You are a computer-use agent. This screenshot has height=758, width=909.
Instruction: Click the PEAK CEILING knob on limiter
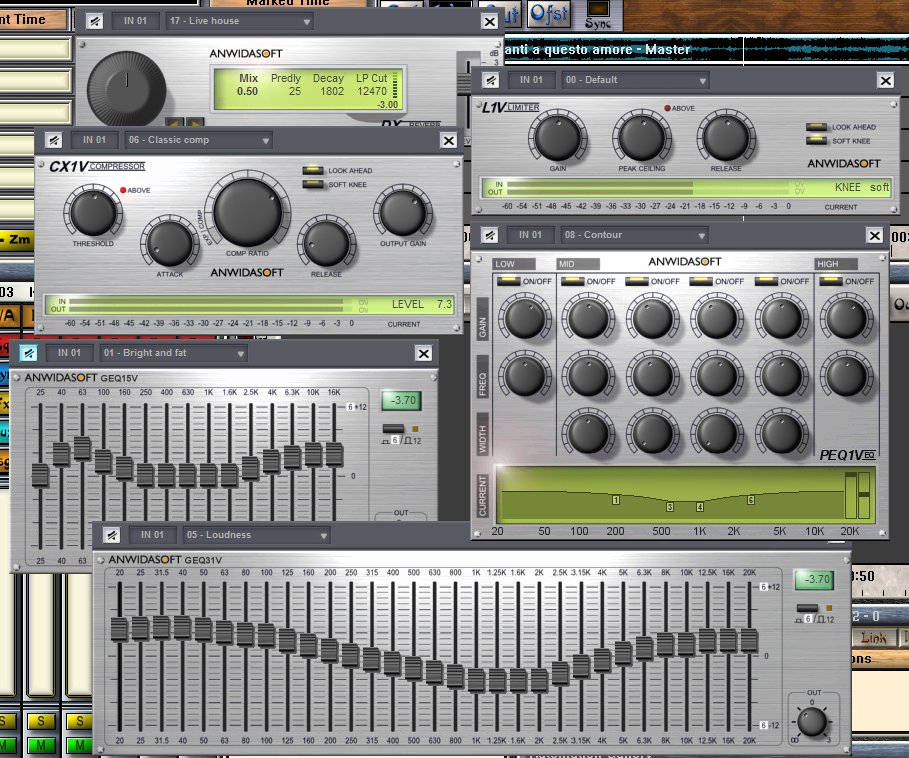tap(642, 138)
